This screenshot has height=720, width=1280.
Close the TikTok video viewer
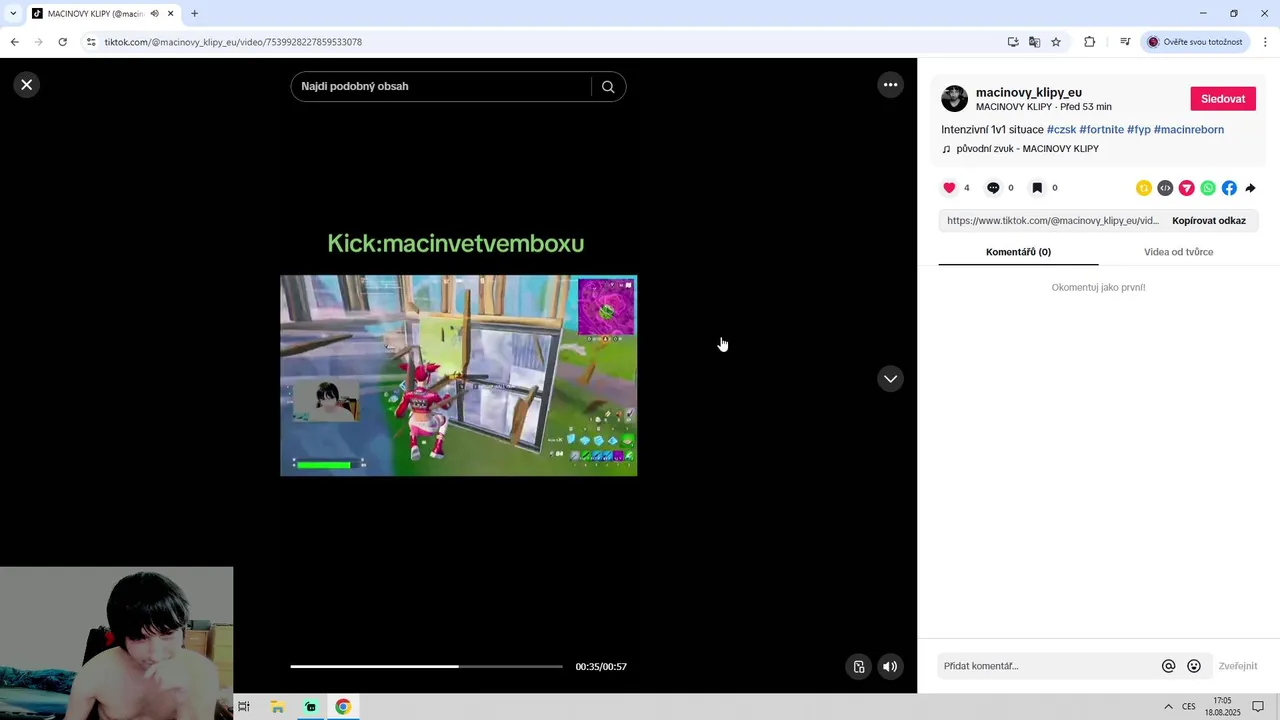point(27,85)
